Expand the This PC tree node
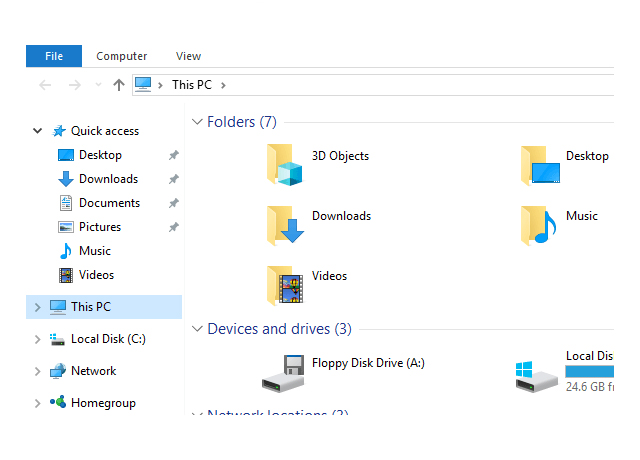The image size is (640, 460). [x=38, y=307]
